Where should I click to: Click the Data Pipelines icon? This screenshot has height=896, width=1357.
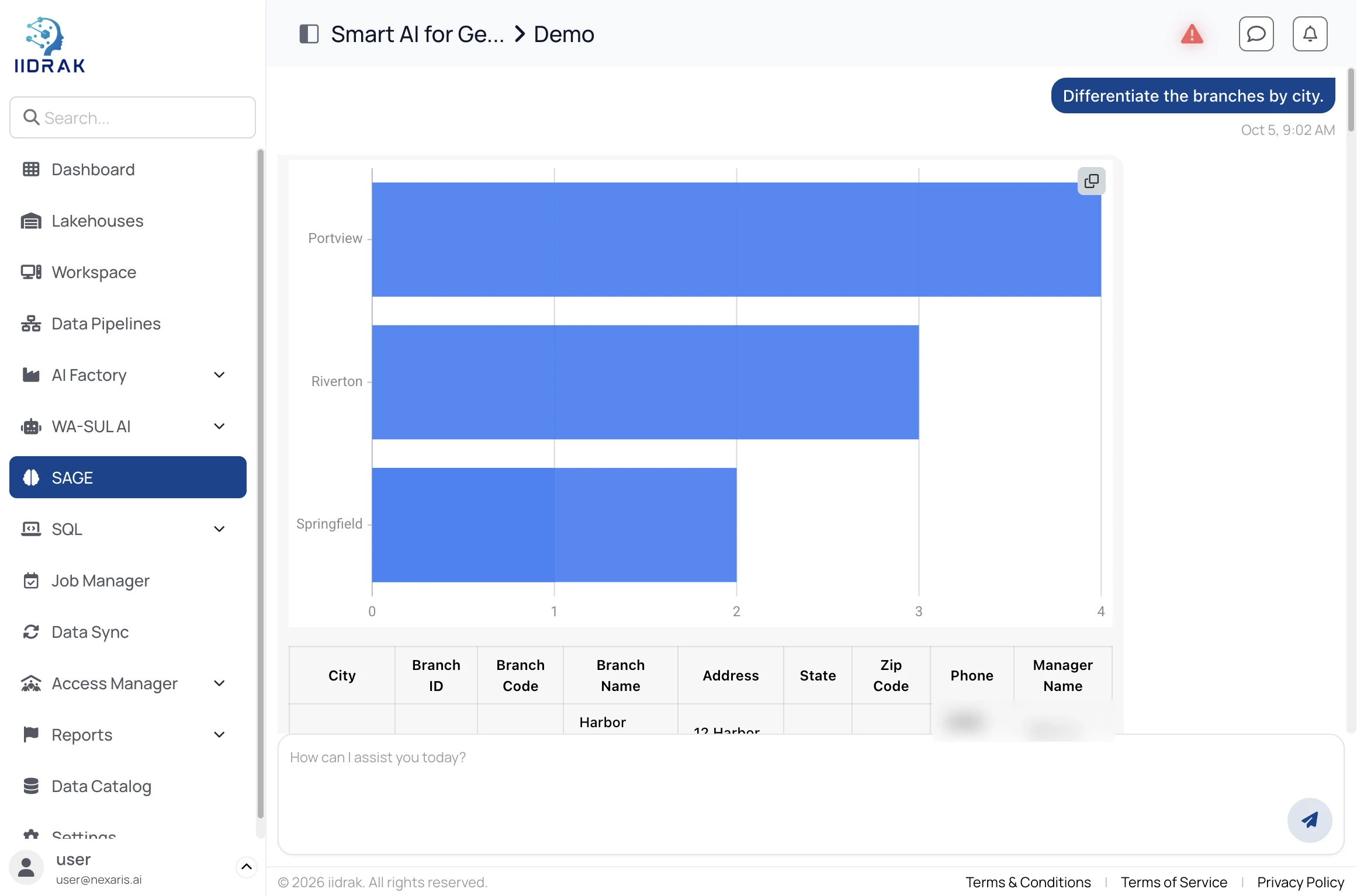(31, 324)
